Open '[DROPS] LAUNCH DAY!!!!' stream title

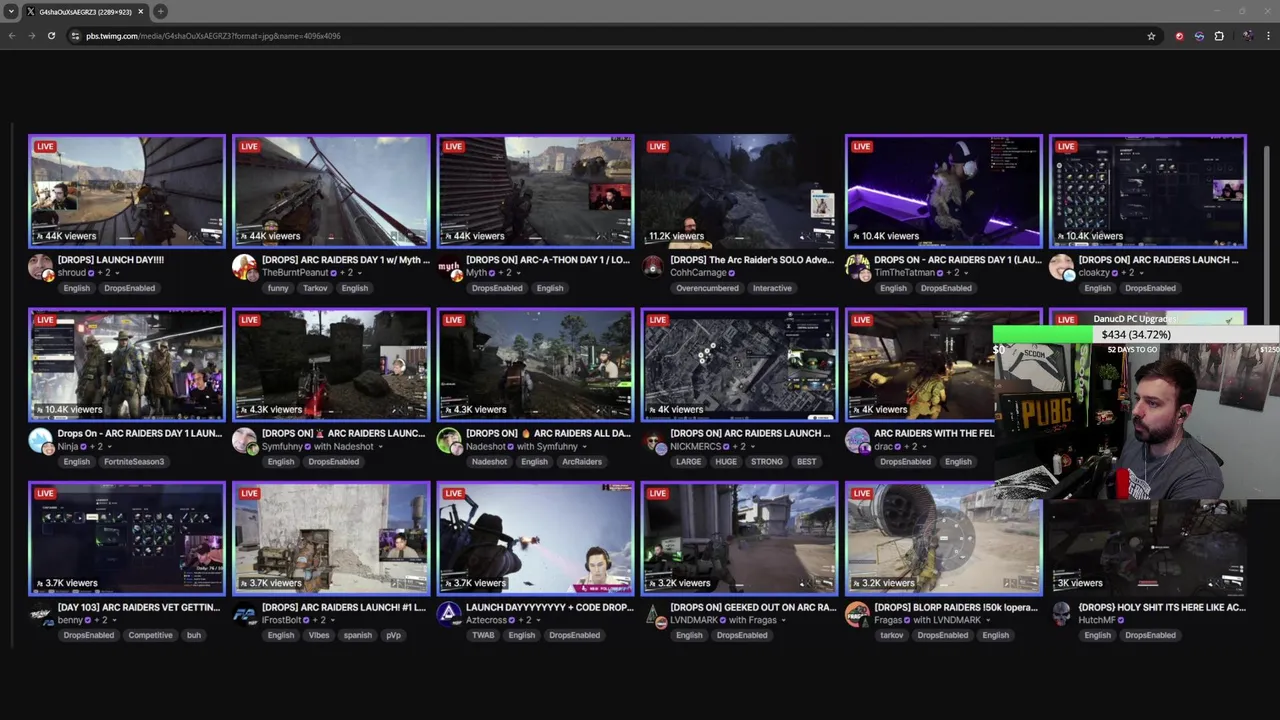tap(111, 260)
